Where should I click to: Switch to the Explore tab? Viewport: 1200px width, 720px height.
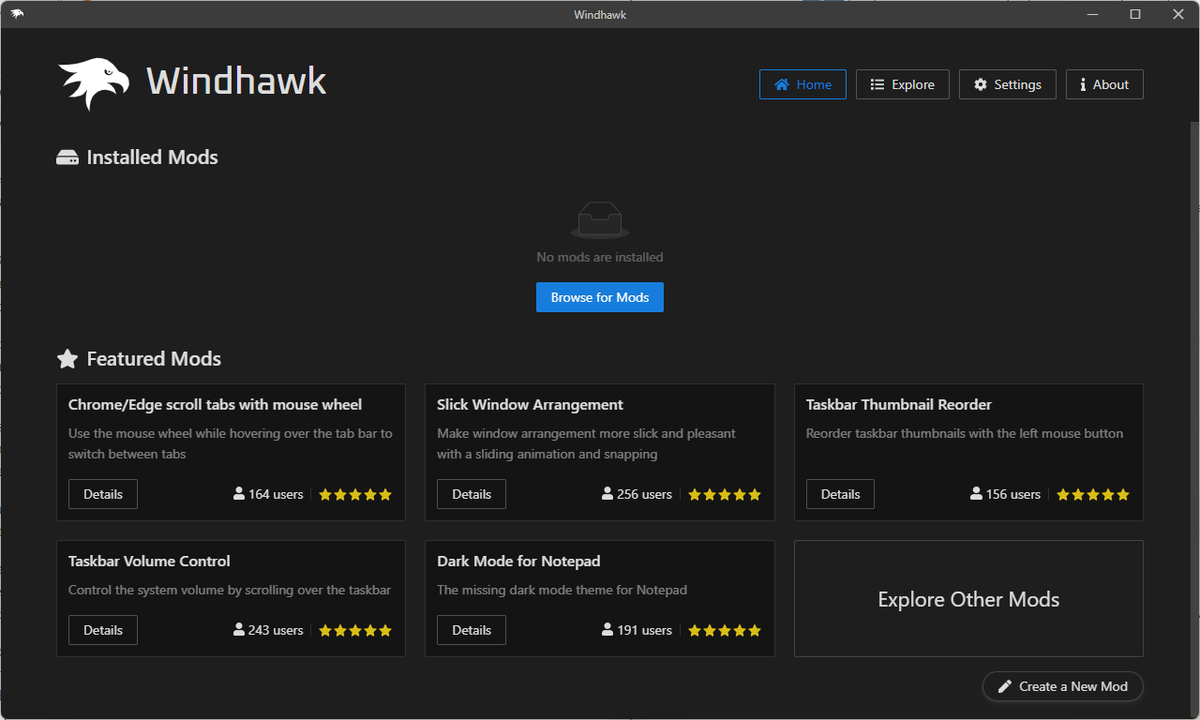pyautogui.click(x=903, y=85)
